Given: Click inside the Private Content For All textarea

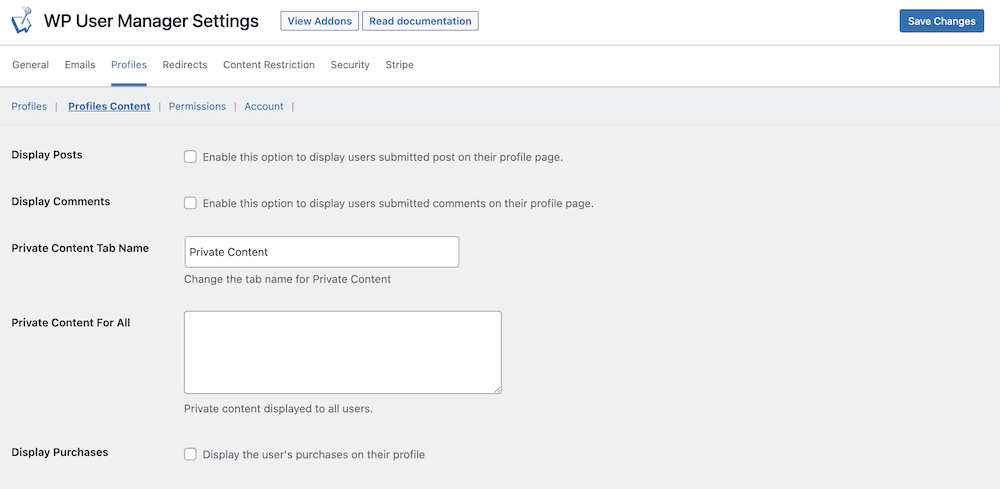Looking at the screenshot, I should 342,352.
